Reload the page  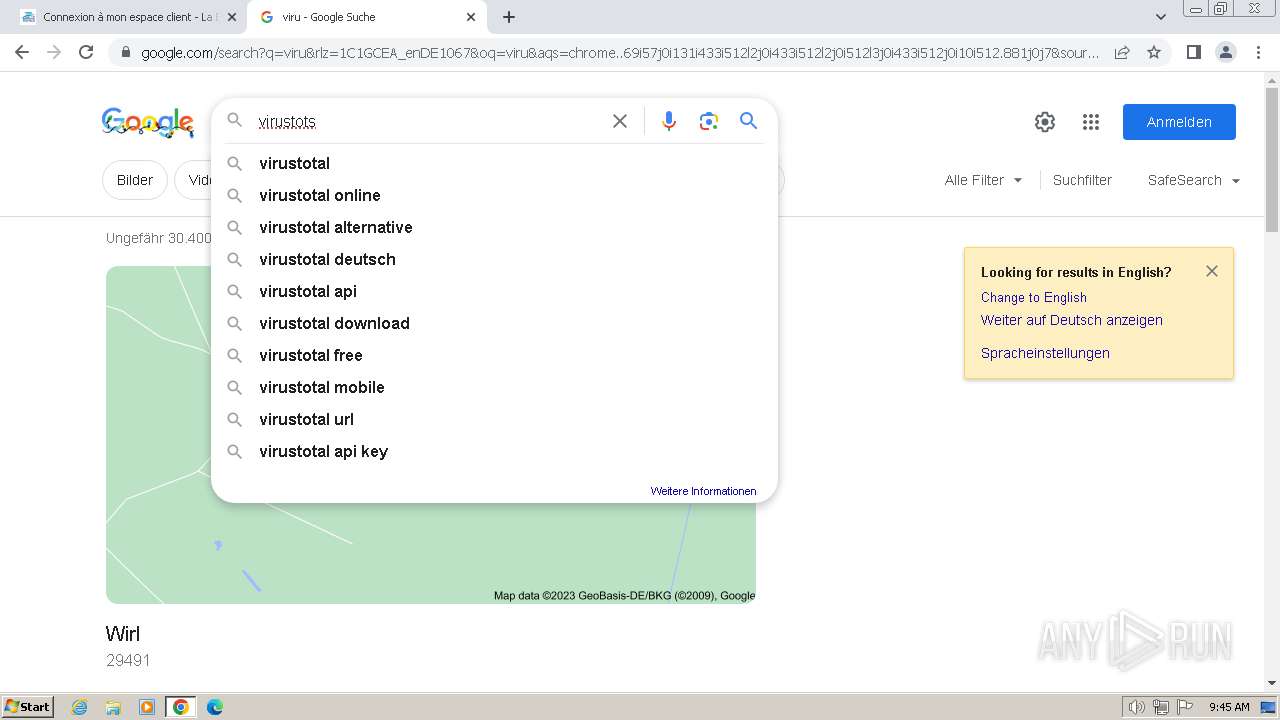point(86,52)
